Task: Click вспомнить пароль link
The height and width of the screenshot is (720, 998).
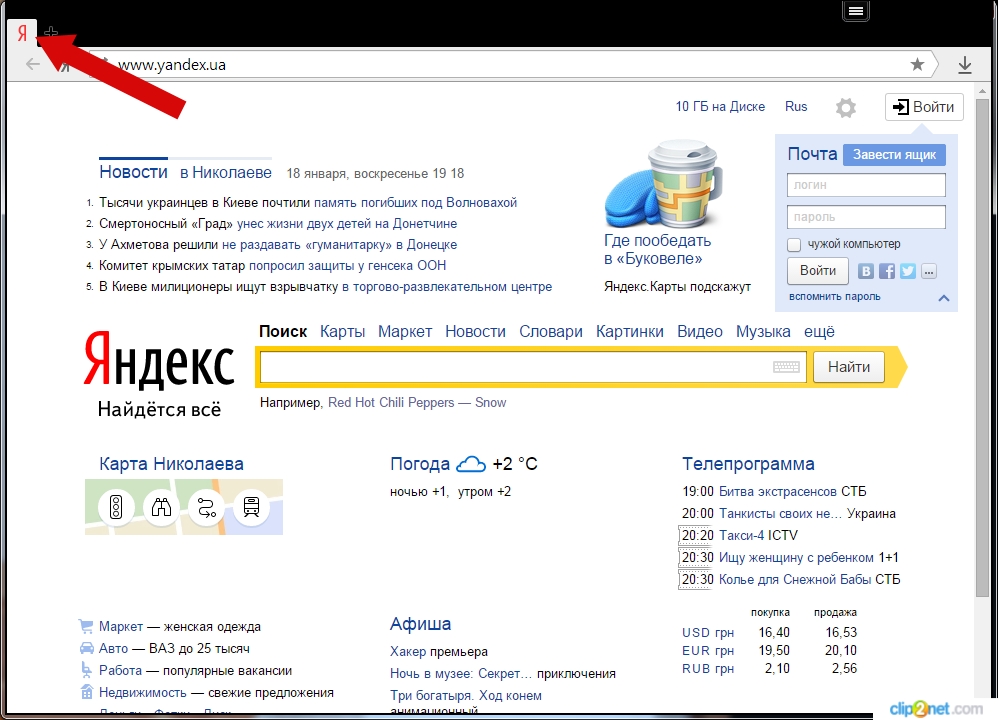Action: tap(834, 297)
